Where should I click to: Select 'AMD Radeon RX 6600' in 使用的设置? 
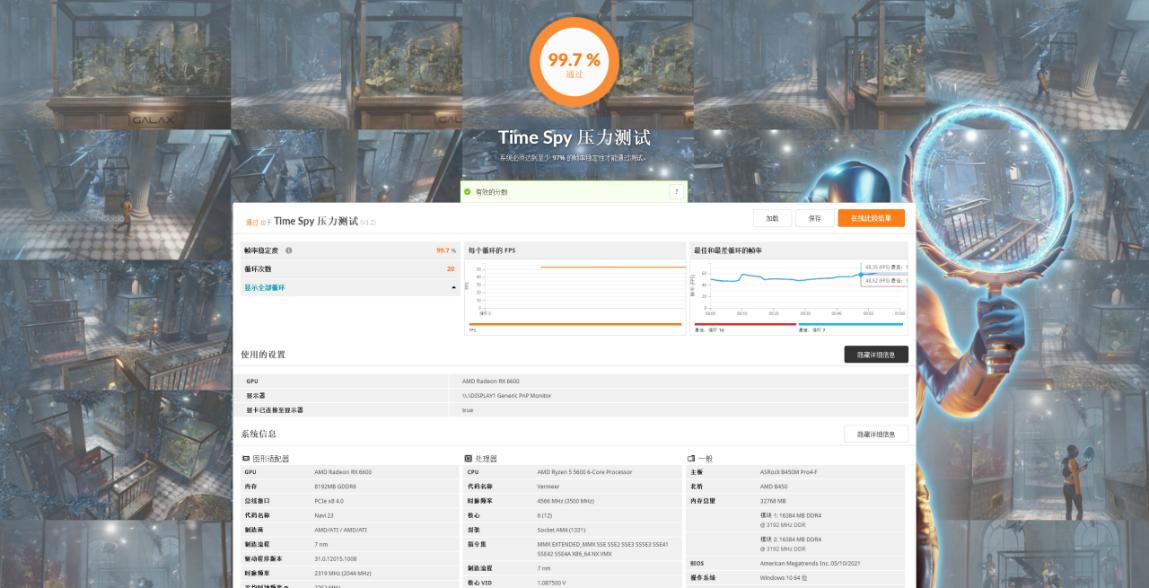tap(491, 381)
